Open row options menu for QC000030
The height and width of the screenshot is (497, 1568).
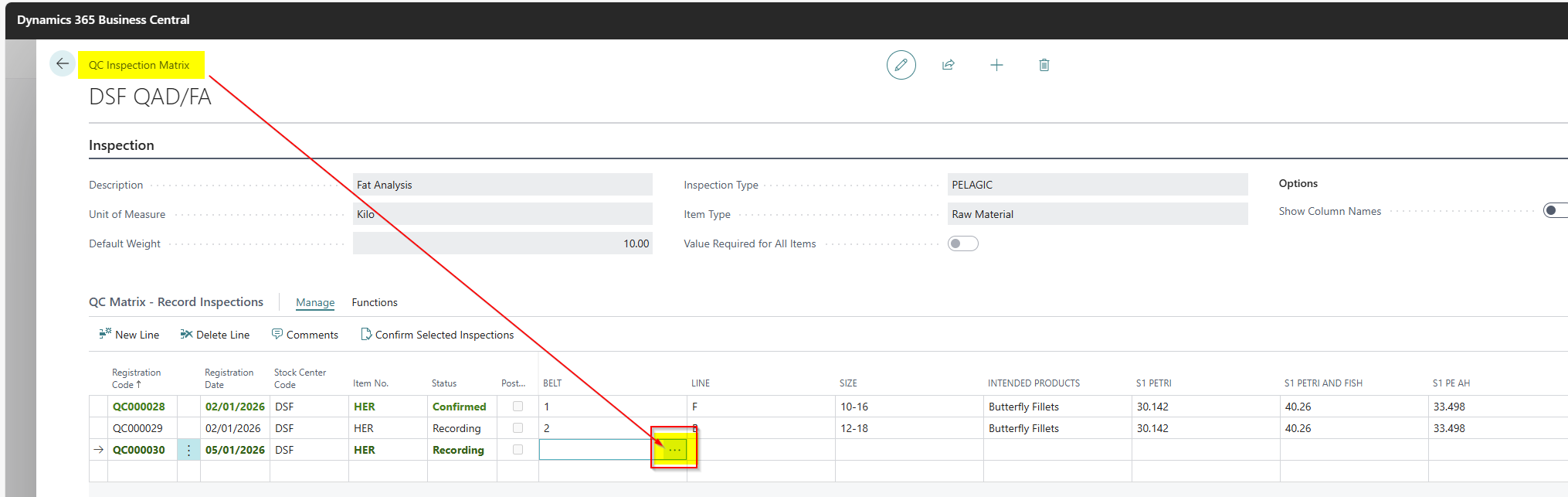pos(188,450)
